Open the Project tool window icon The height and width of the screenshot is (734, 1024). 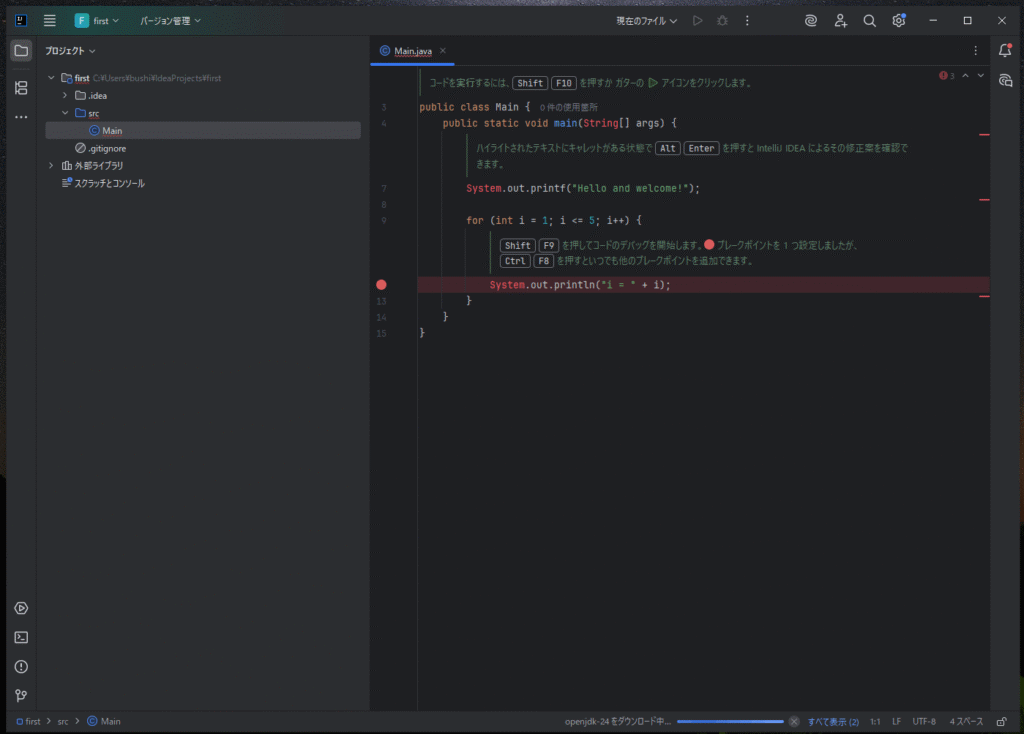tap(22, 51)
